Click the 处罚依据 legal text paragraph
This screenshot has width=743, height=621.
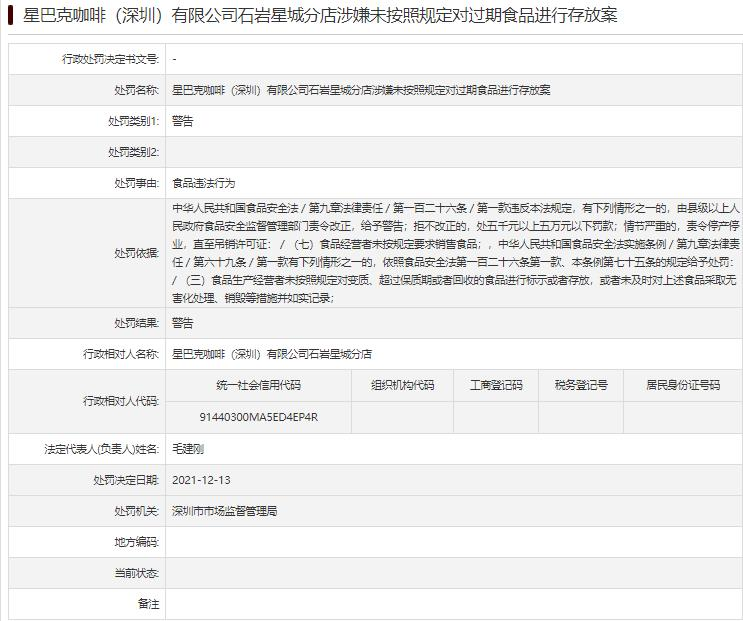[x=455, y=253]
